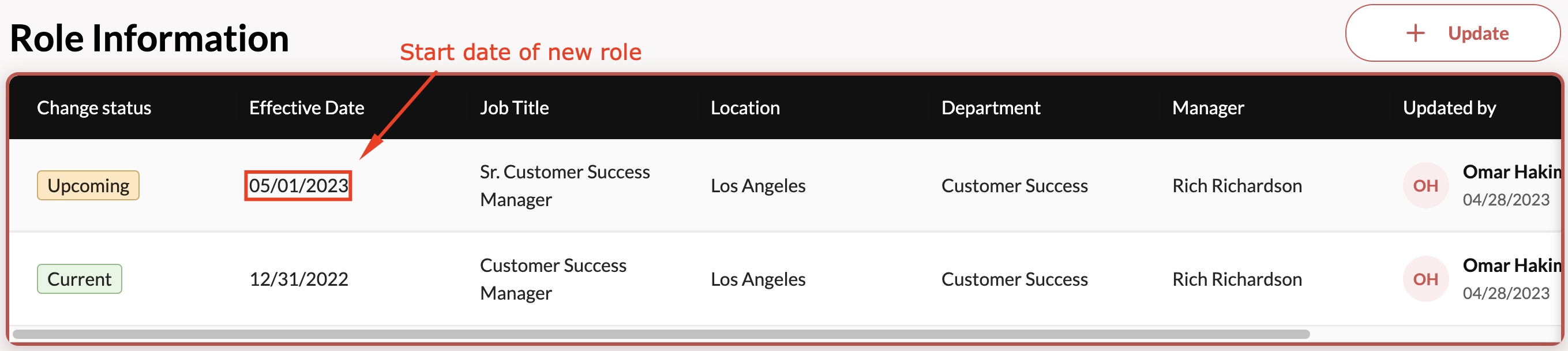Click the Updated by column header

coord(1449,108)
